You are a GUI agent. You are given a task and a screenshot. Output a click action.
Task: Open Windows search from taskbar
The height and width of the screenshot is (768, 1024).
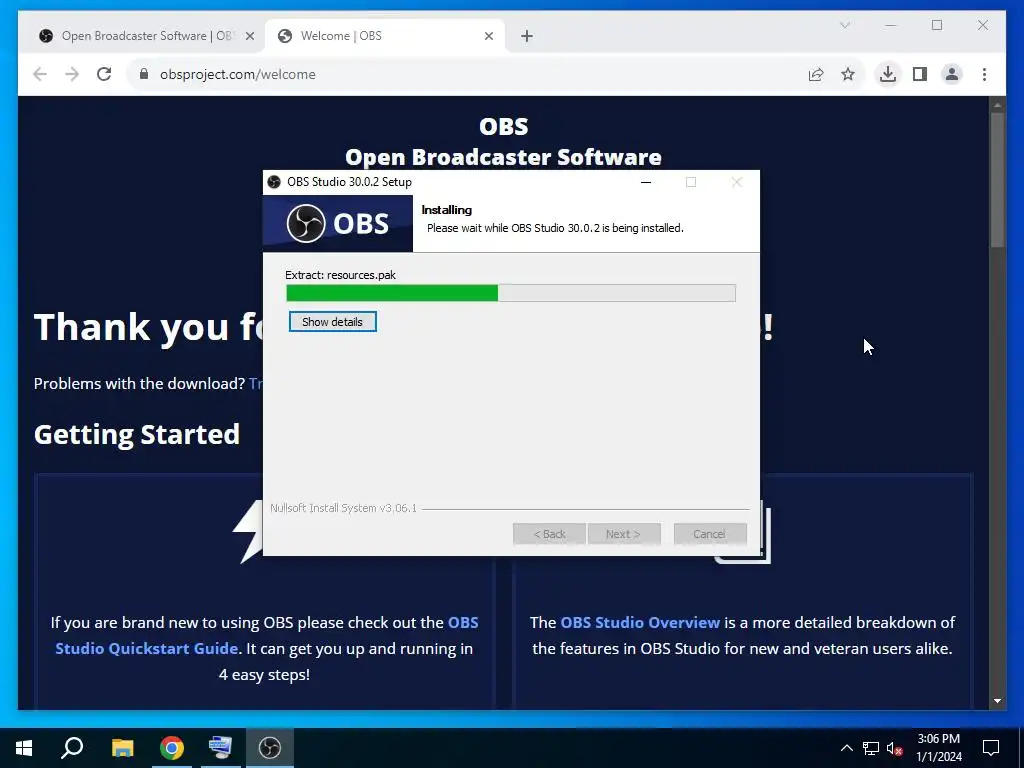click(72, 748)
